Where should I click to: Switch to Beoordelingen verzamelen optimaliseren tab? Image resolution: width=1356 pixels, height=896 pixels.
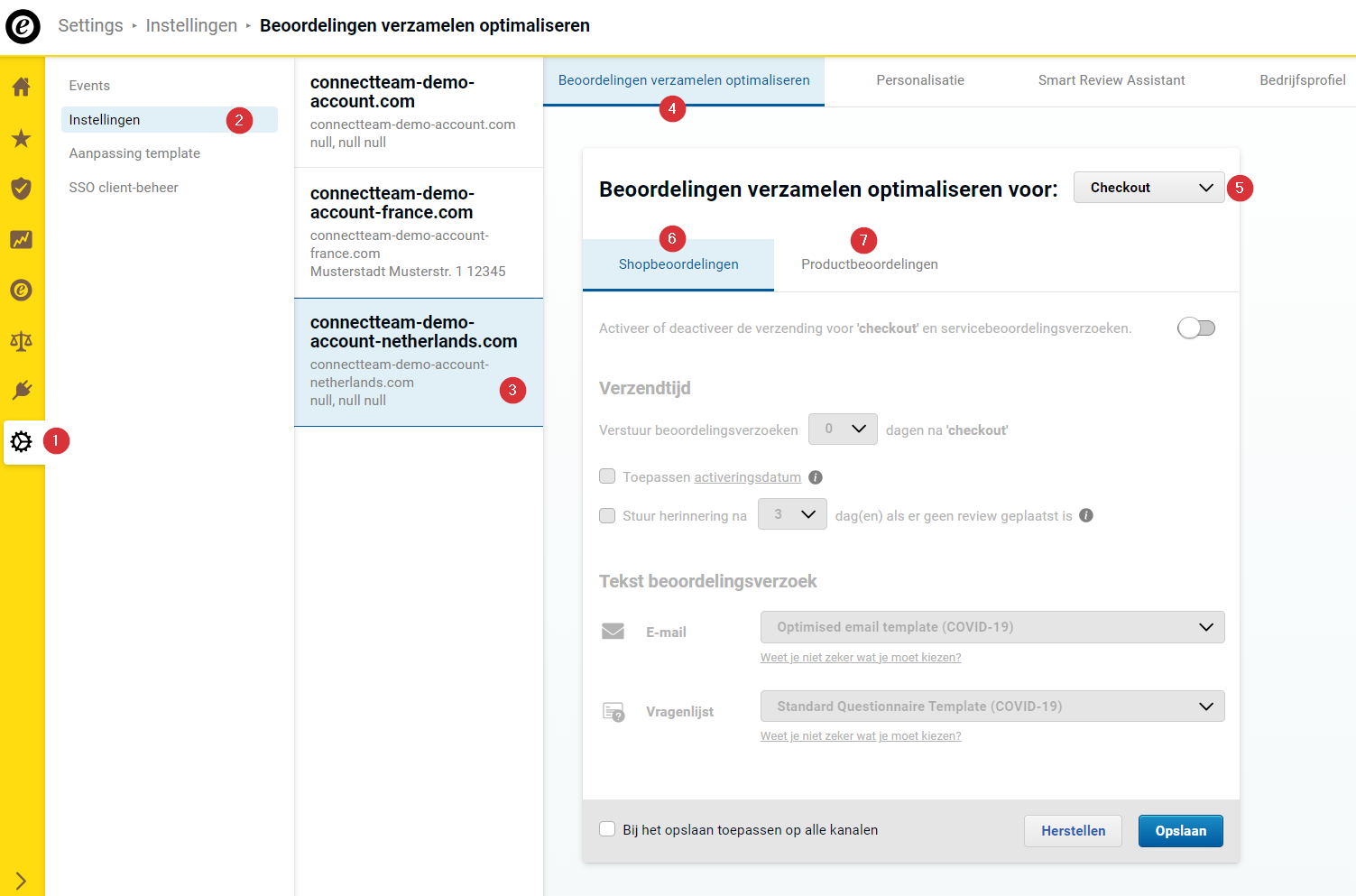coord(684,80)
